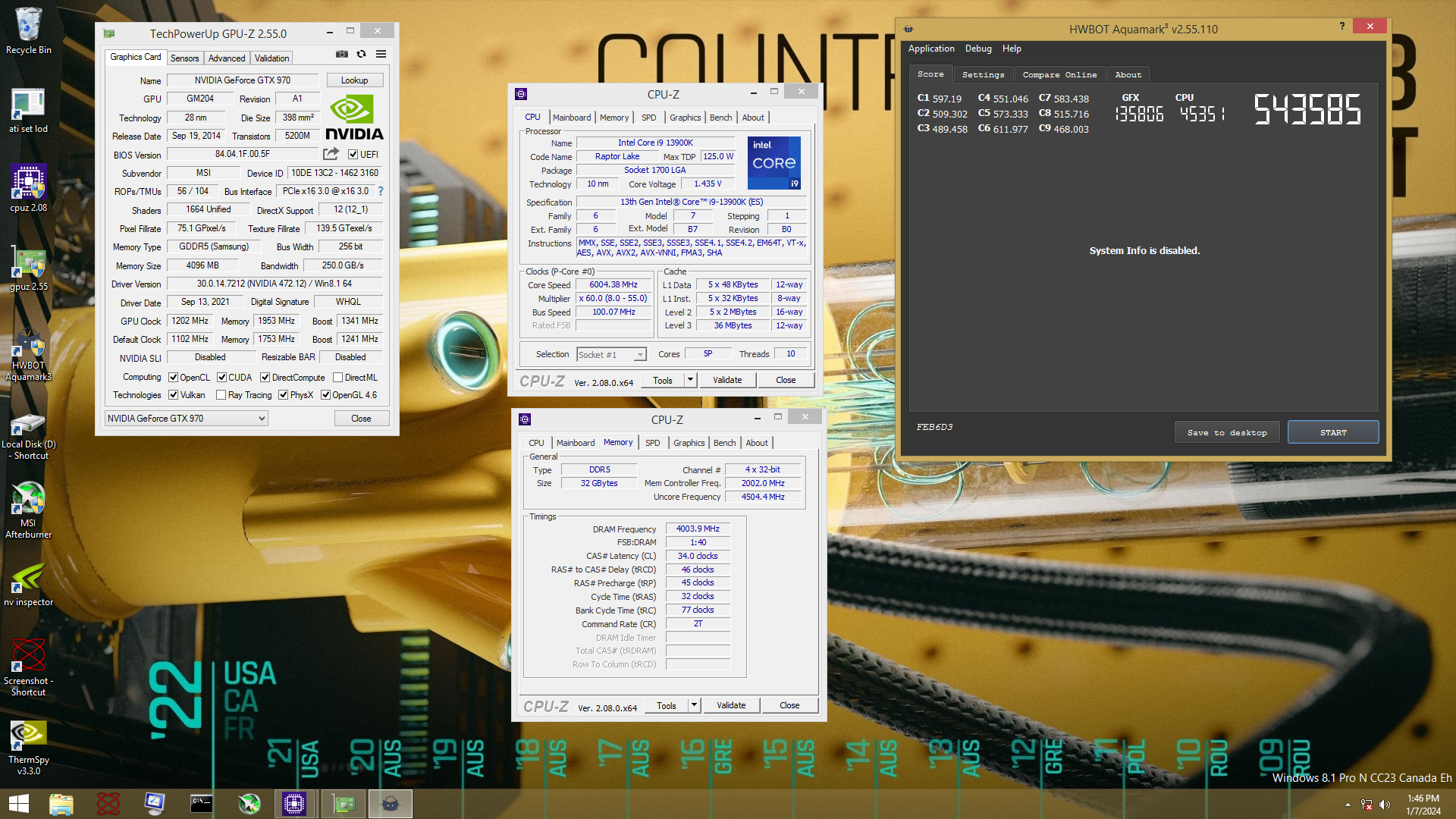
Task: Open the GPU-Z hamburger menu icon
Action: pos(381,54)
